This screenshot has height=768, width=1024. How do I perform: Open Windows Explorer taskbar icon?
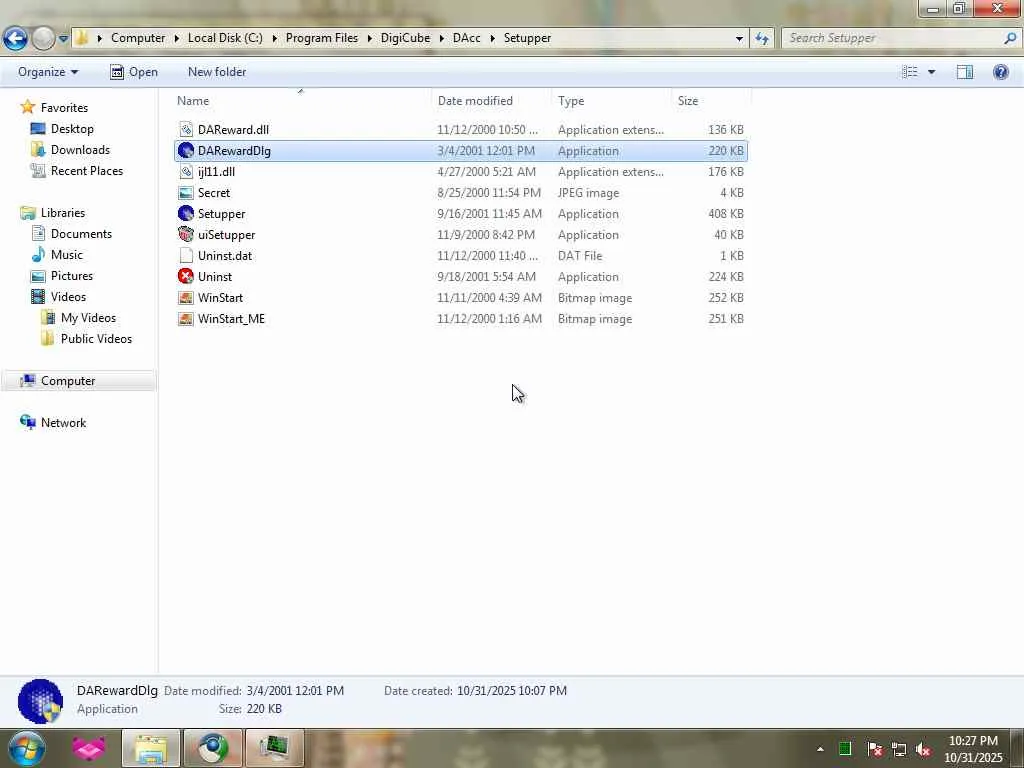(151, 748)
